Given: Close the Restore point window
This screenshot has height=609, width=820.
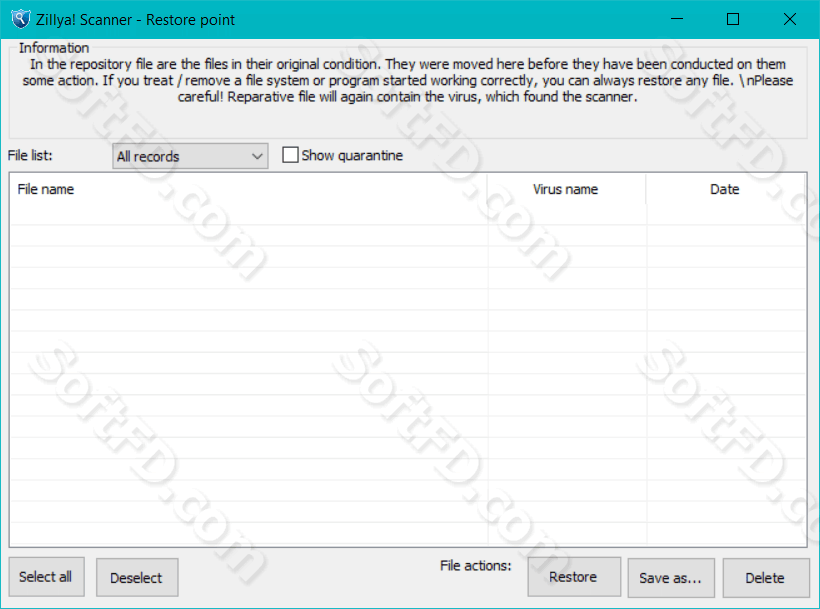Looking at the screenshot, I should pos(790,19).
